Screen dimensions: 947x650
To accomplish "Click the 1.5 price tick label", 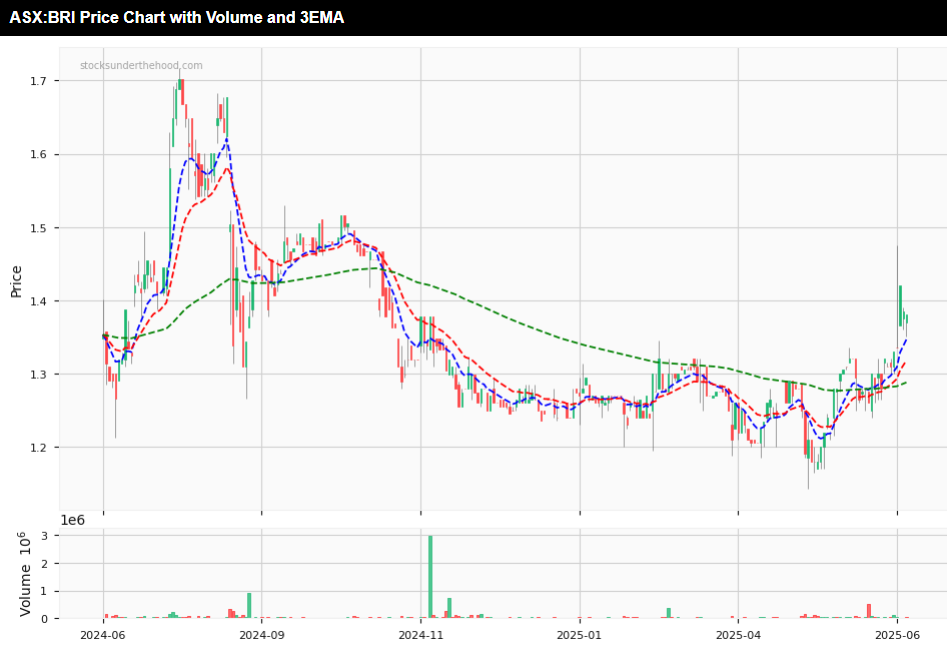I will [39, 228].
